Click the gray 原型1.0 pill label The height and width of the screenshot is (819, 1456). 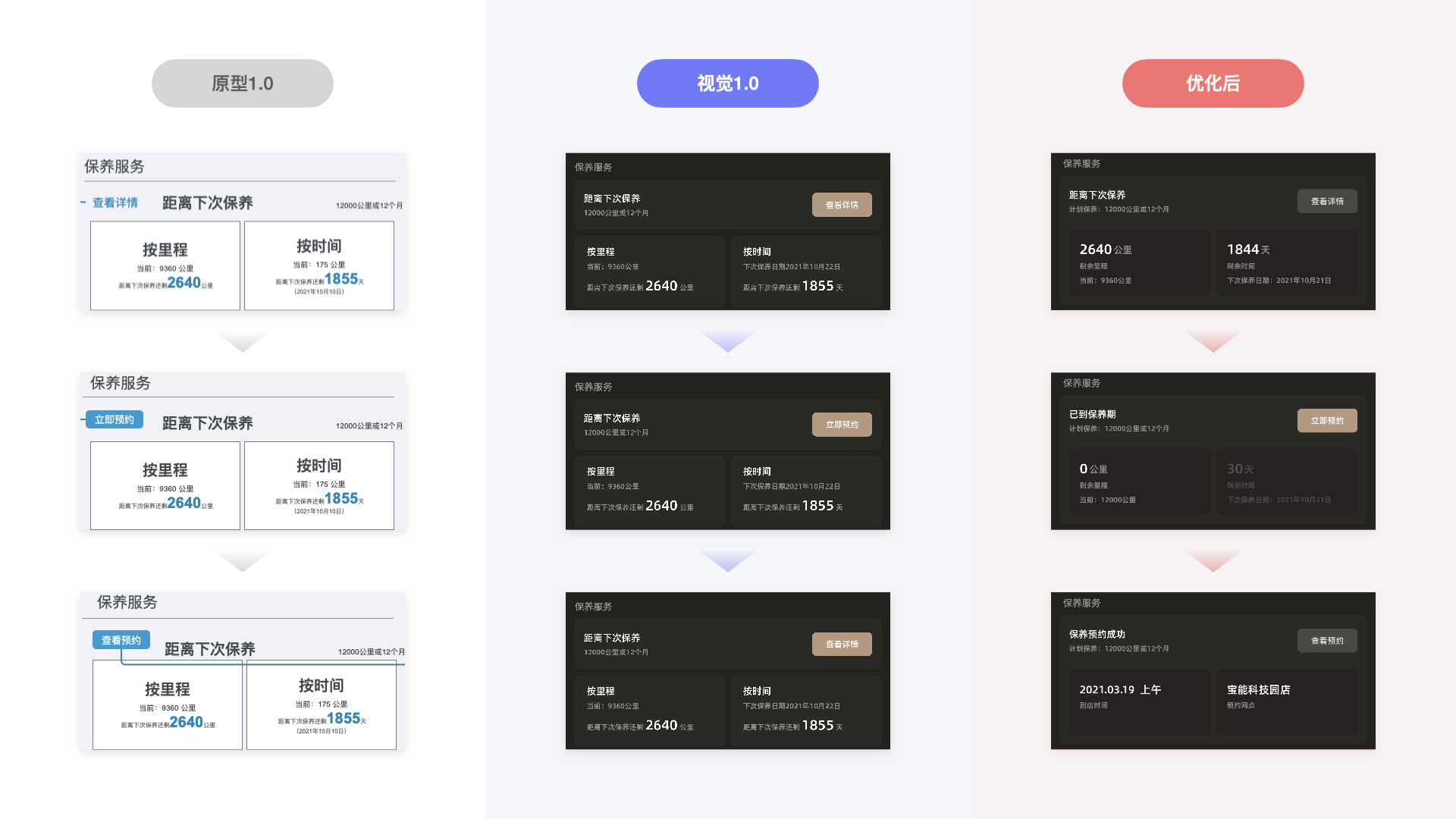[x=242, y=83]
